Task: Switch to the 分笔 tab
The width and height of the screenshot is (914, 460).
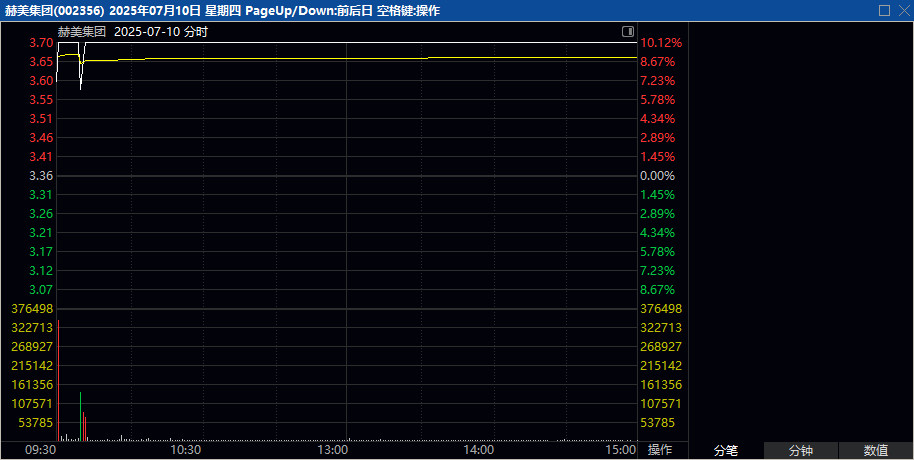Action: pyautogui.click(x=726, y=451)
